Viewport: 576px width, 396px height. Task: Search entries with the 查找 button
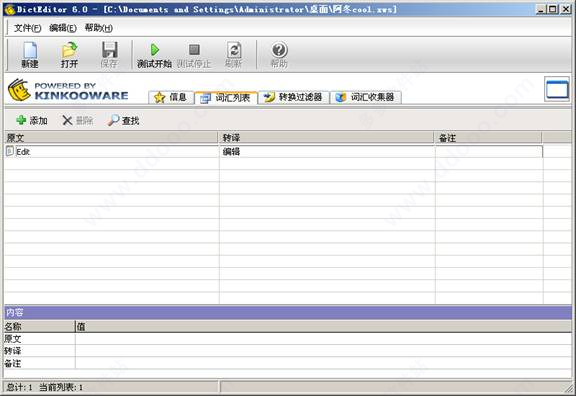coord(123,120)
